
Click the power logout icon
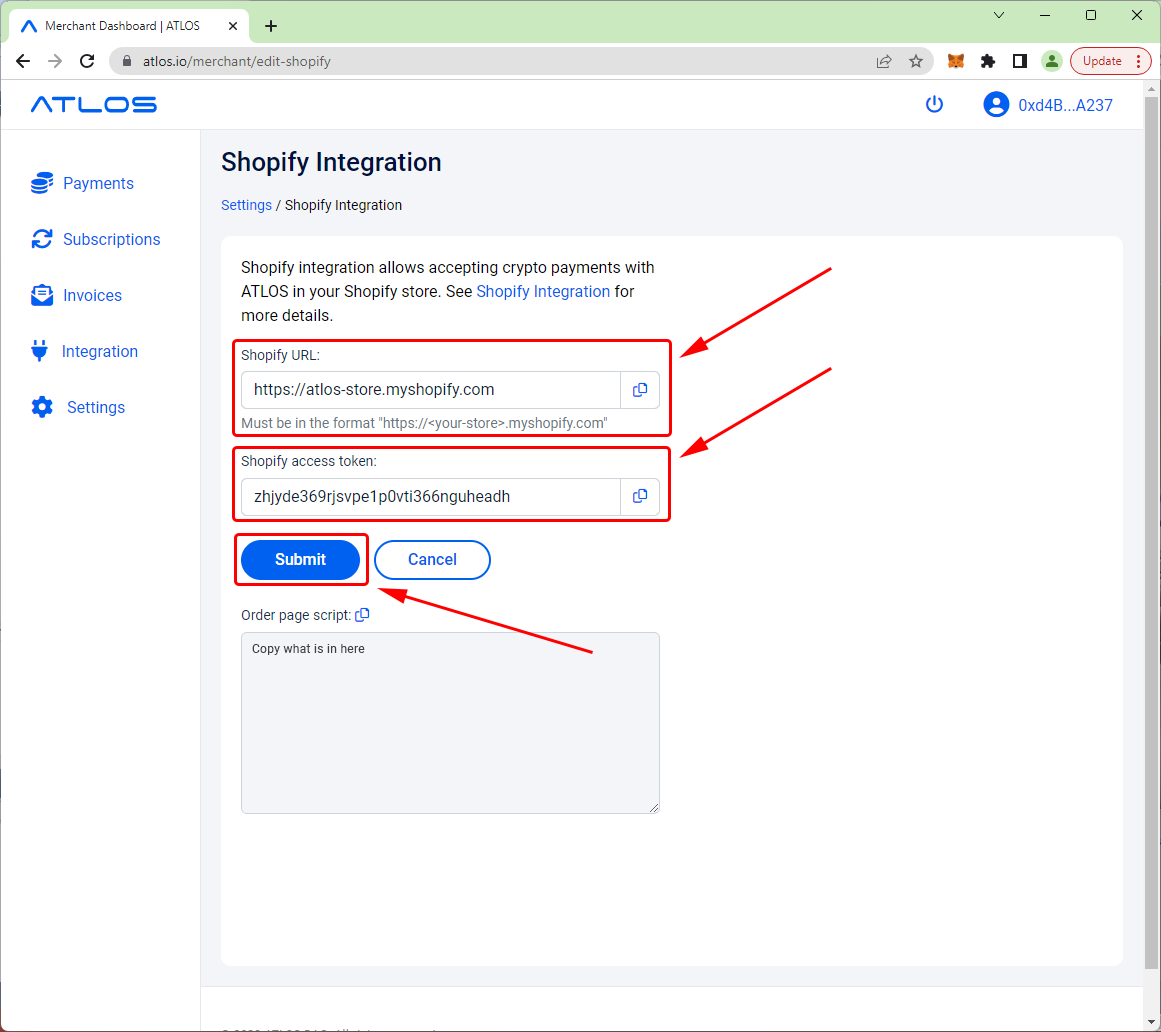934,104
